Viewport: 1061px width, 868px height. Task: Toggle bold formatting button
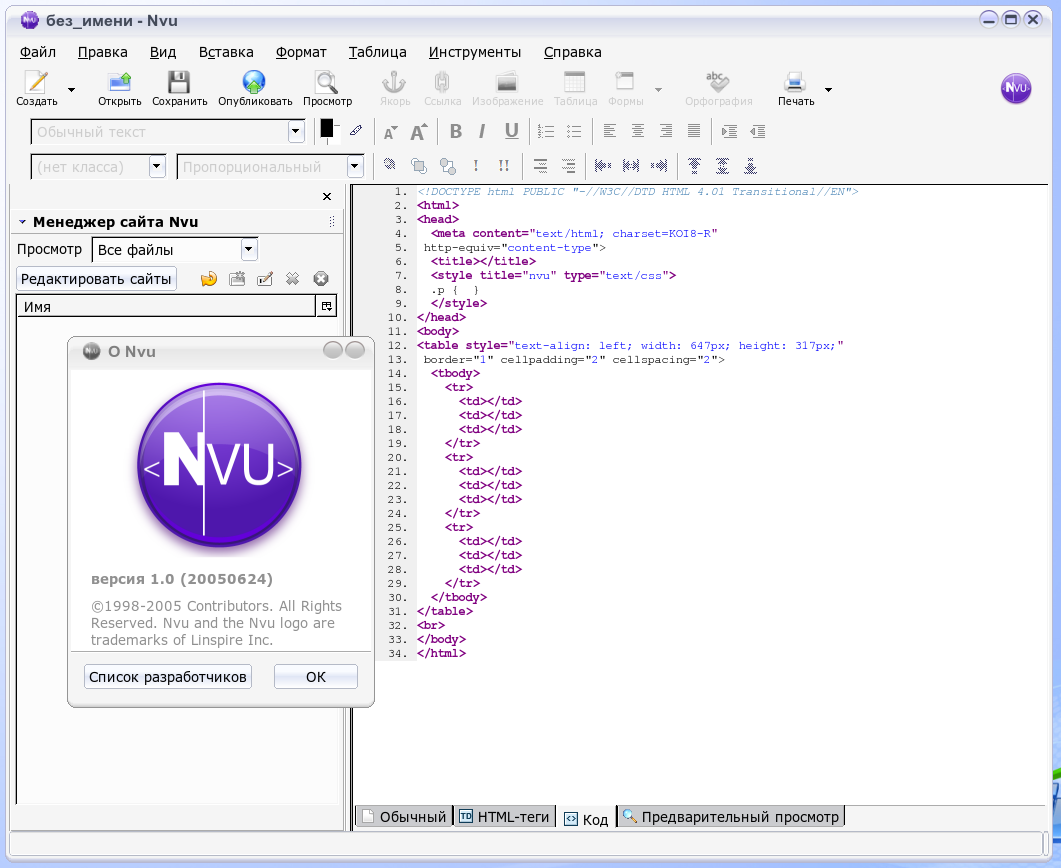[x=456, y=131]
